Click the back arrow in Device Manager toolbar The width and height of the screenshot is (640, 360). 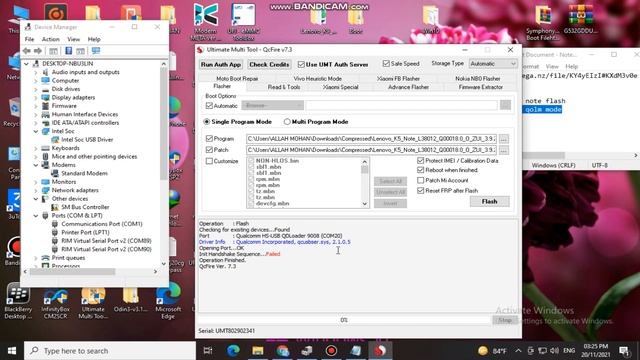pyautogui.click(x=27, y=51)
